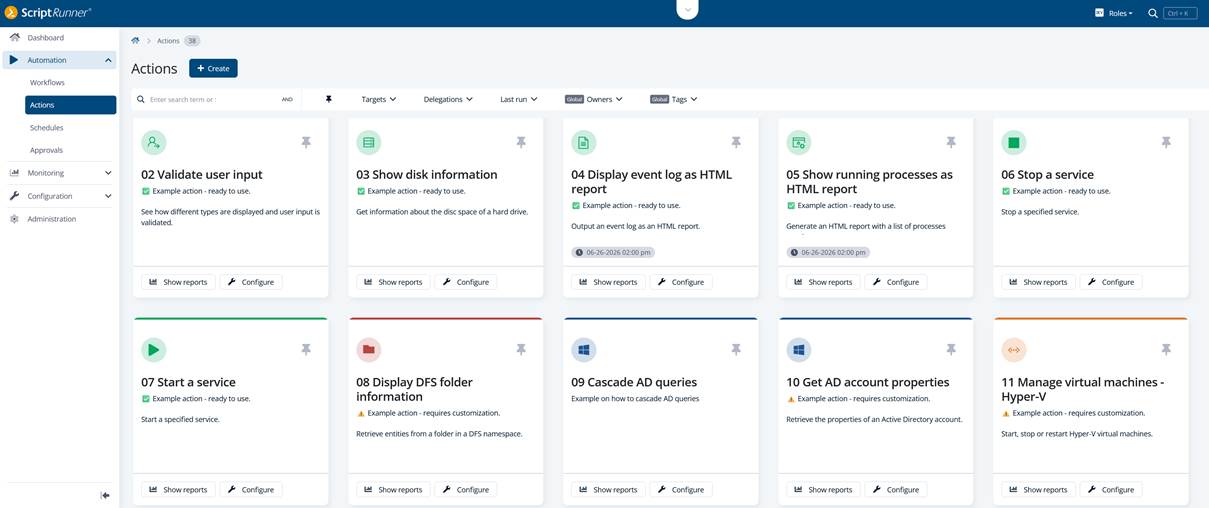Pin the 11 Manage virtual machines action
Viewport: 1209px width, 508px height.
tap(1166, 350)
